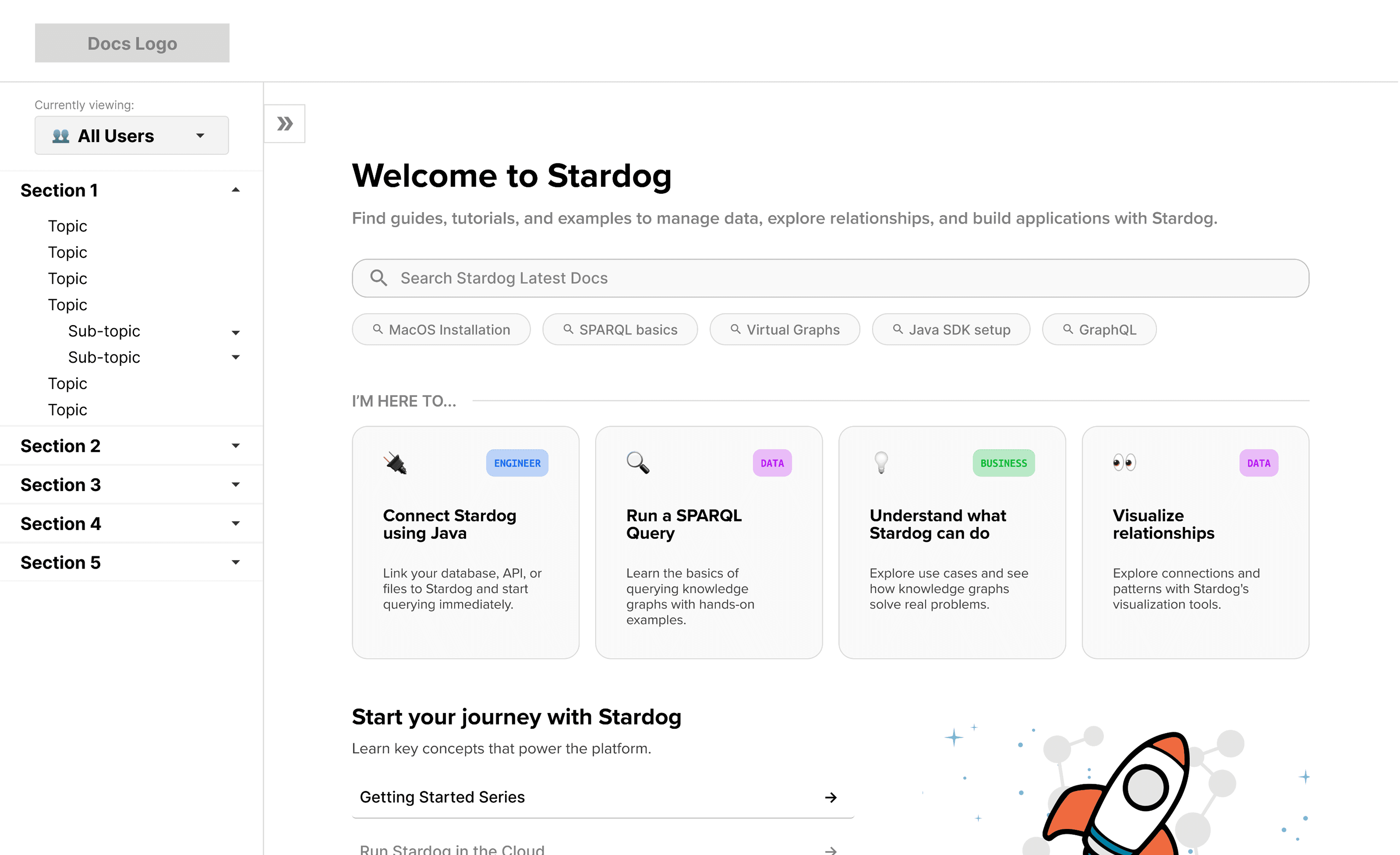Open the All Users audience dropdown
The height and width of the screenshot is (855, 1400).
pyautogui.click(x=132, y=136)
